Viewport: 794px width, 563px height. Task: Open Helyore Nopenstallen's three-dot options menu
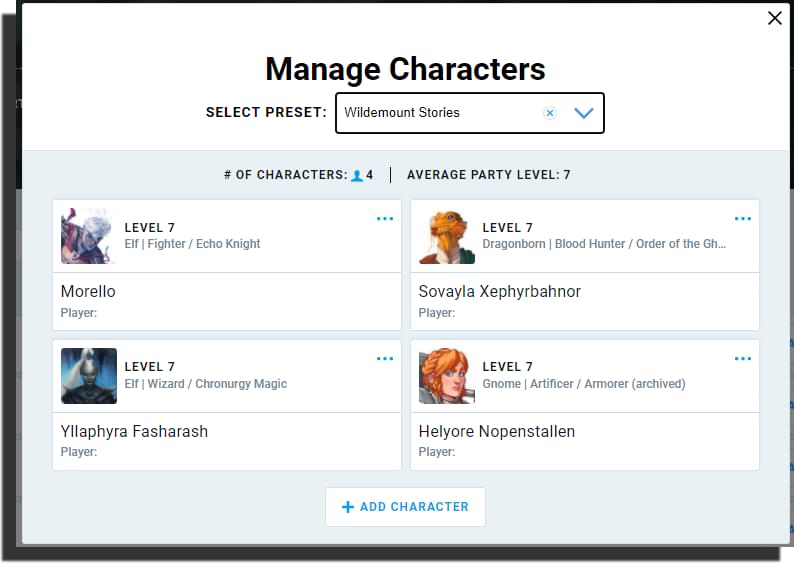click(x=743, y=359)
